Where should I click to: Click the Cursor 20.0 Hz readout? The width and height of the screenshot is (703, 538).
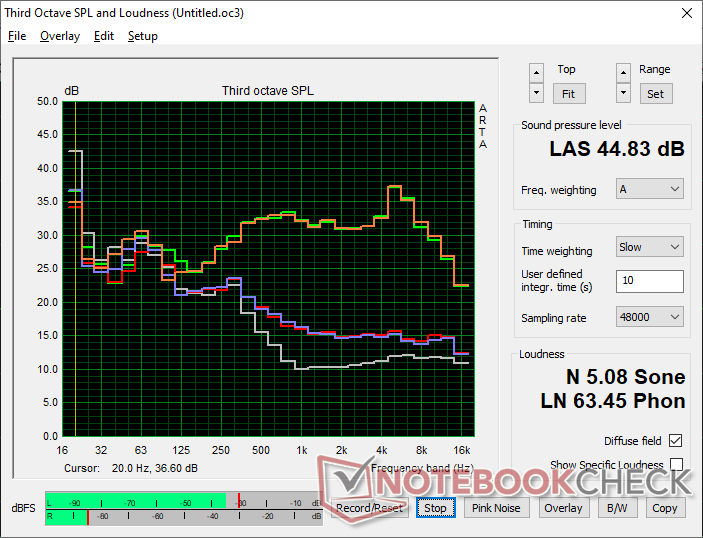[x=131, y=468]
